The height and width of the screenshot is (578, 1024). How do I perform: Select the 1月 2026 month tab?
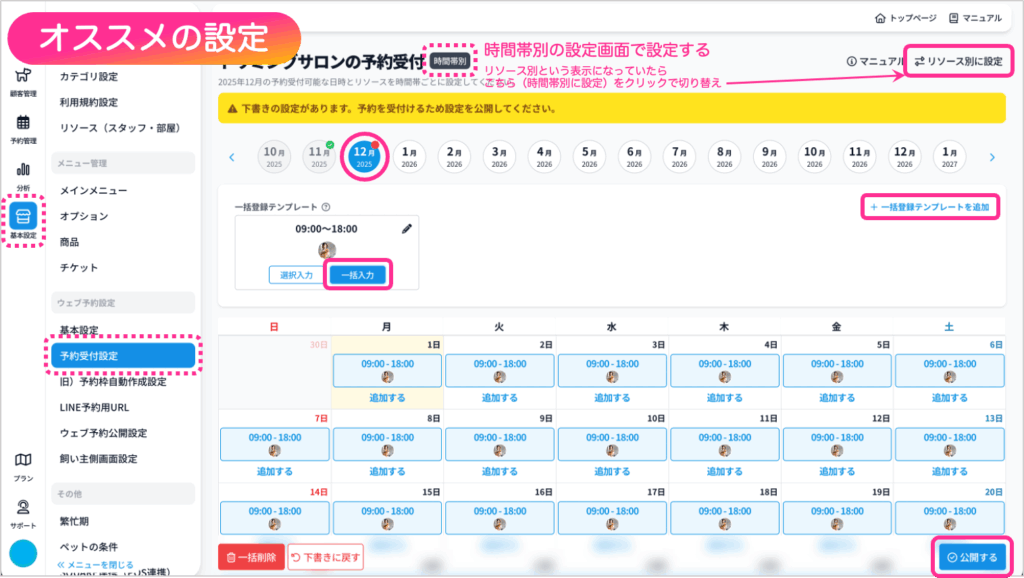pos(408,157)
